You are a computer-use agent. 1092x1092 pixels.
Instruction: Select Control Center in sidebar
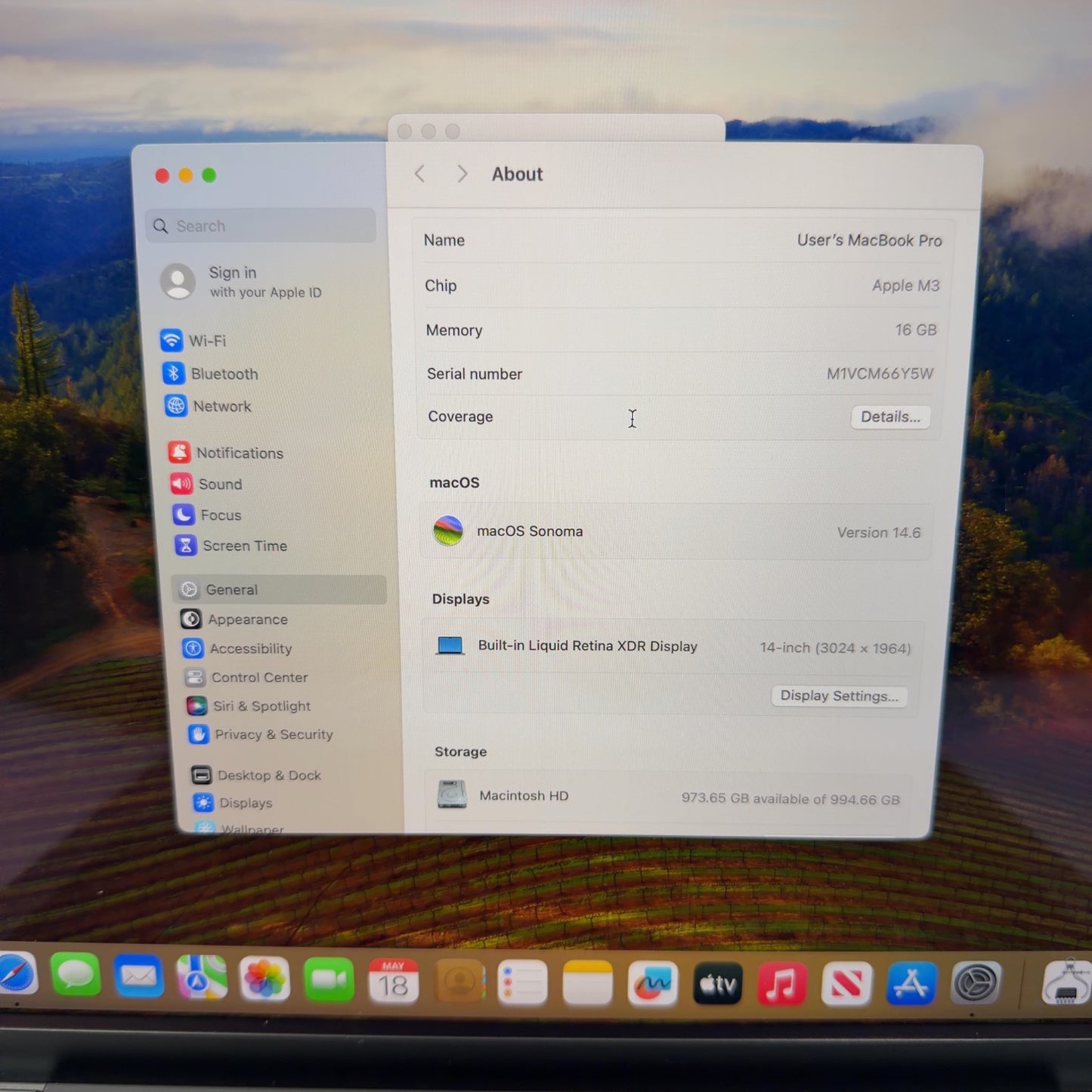246,677
